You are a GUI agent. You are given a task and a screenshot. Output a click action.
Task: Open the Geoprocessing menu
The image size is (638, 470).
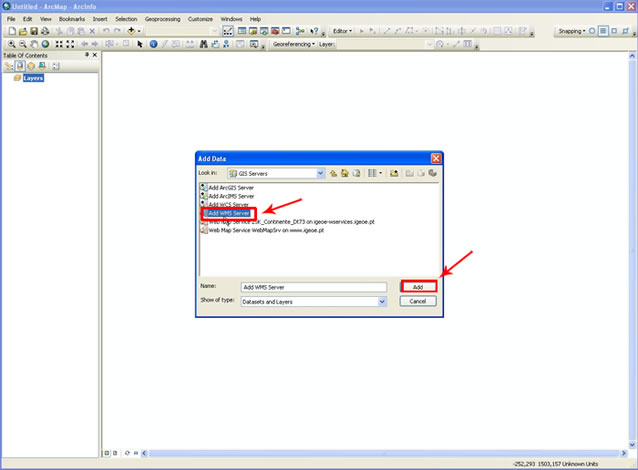tap(162, 19)
